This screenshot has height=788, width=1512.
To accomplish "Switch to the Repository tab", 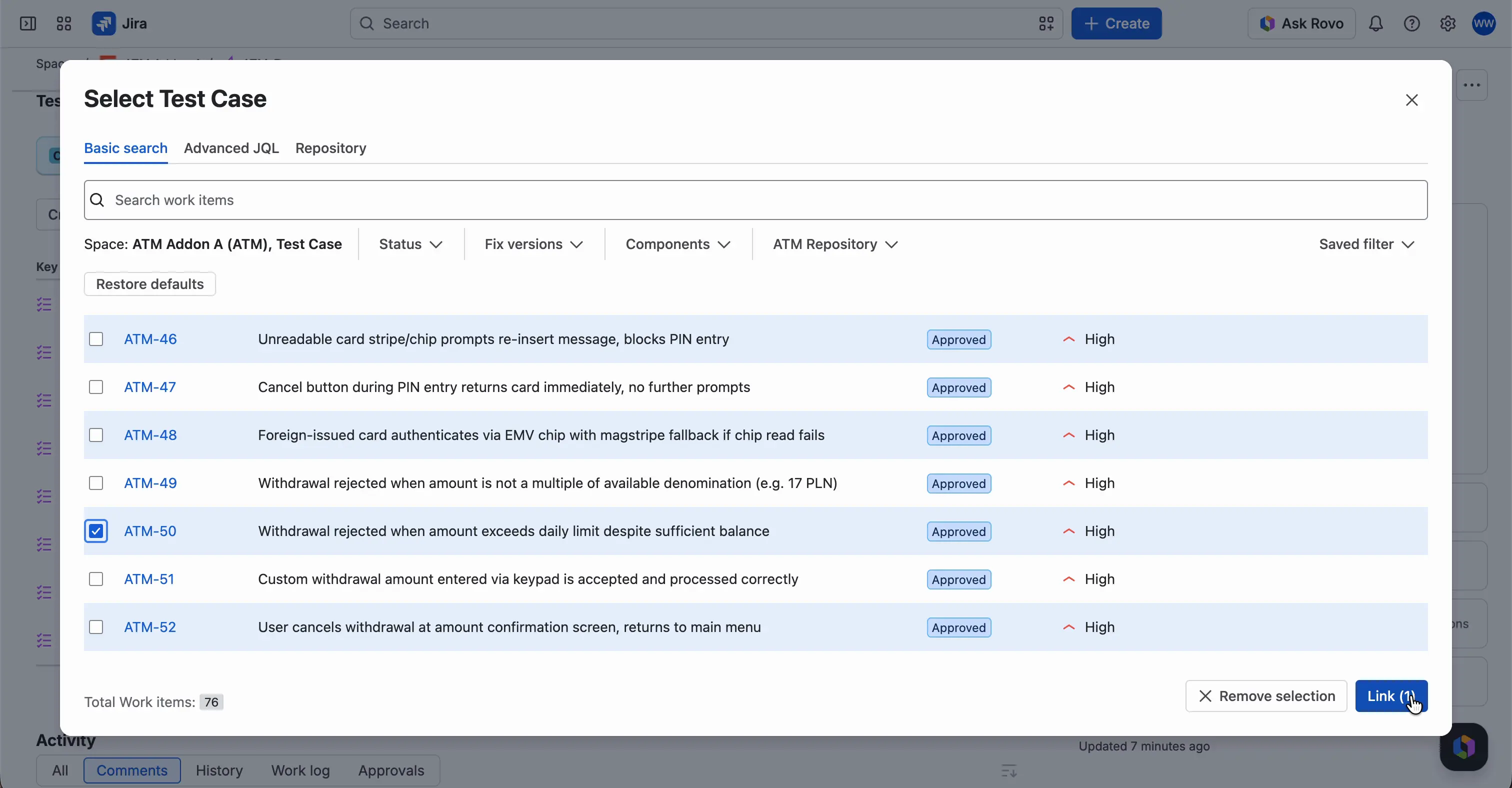I will [330, 148].
